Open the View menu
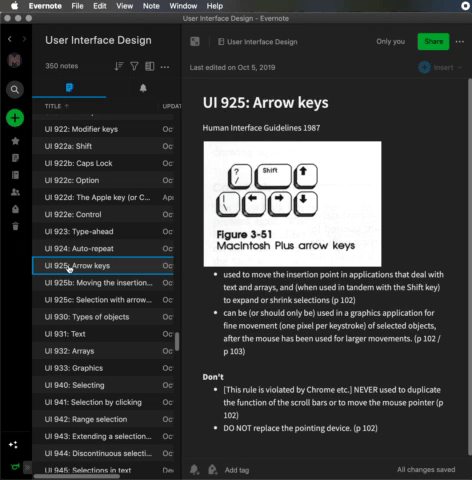This screenshot has width=472, height=480. click(x=125, y=6)
